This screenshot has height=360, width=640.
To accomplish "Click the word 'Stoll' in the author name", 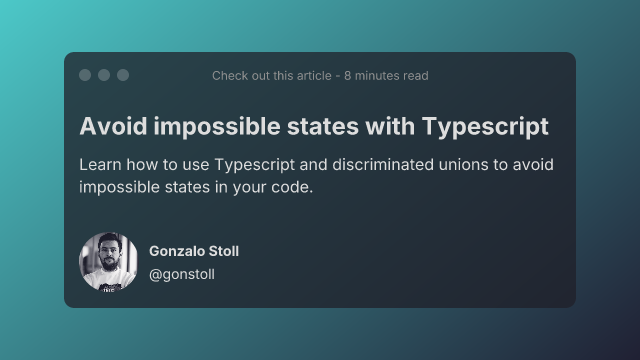I will click(x=224, y=251).
